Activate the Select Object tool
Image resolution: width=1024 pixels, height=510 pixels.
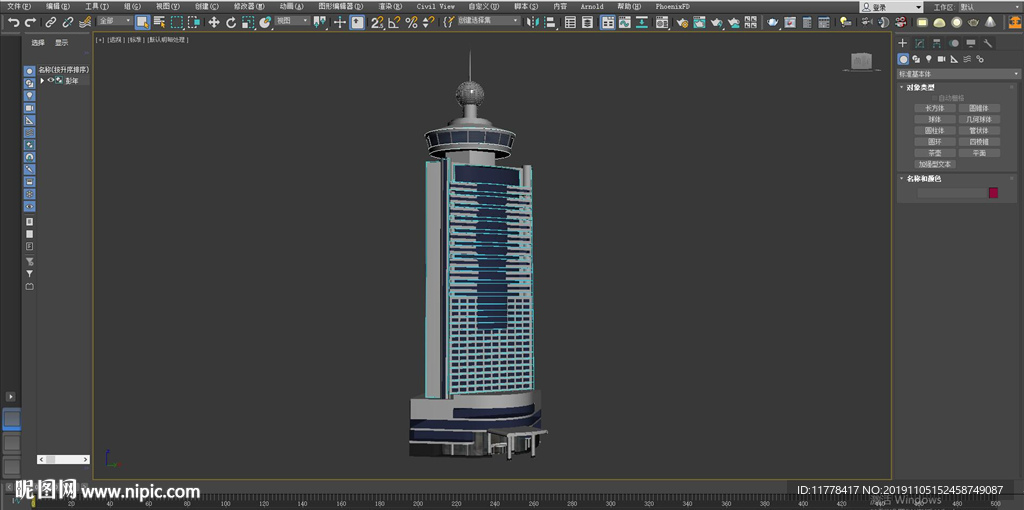pyautogui.click(x=142, y=22)
